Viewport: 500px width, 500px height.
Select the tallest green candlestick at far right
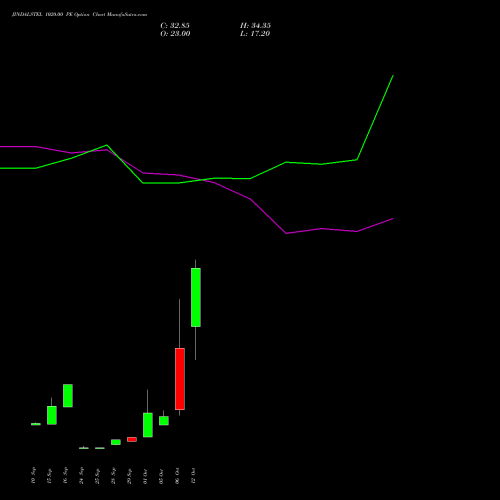196,297
